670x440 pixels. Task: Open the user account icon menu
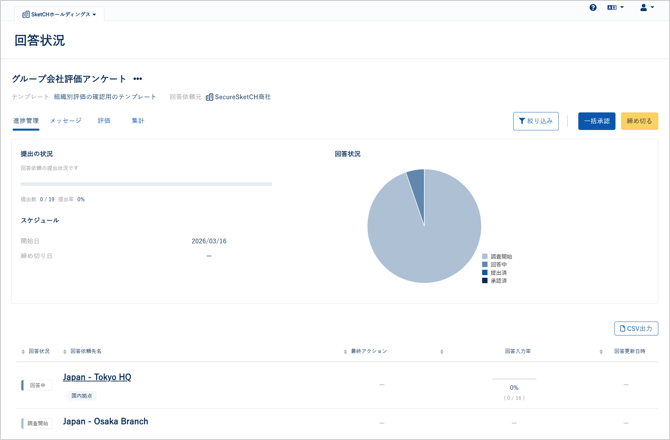pyautogui.click(x=647, y=8)
